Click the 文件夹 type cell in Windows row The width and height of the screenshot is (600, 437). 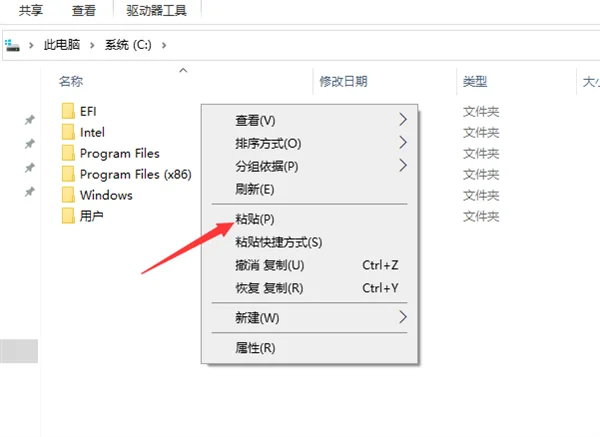pyautogui.click(x=481, y=196)
